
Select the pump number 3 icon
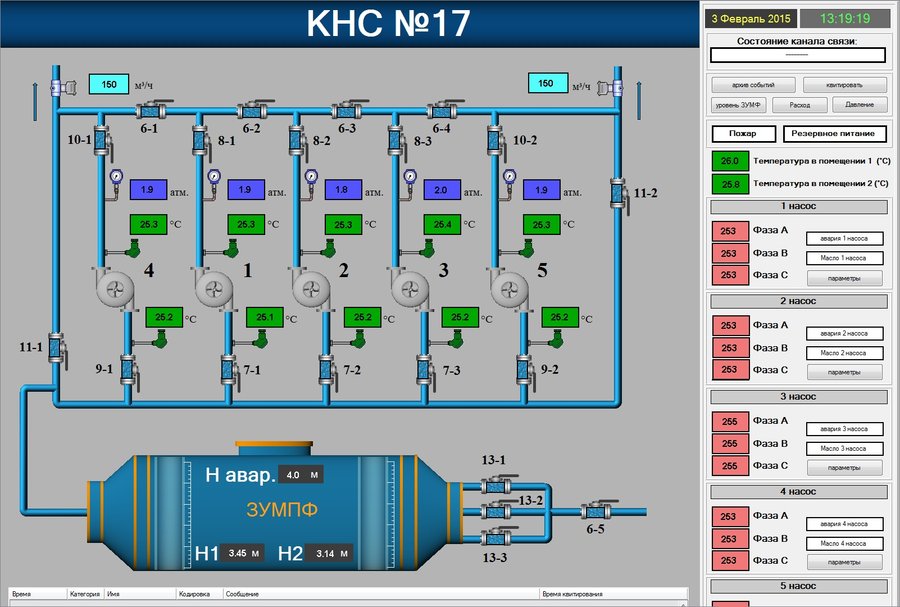click(410, 290)
